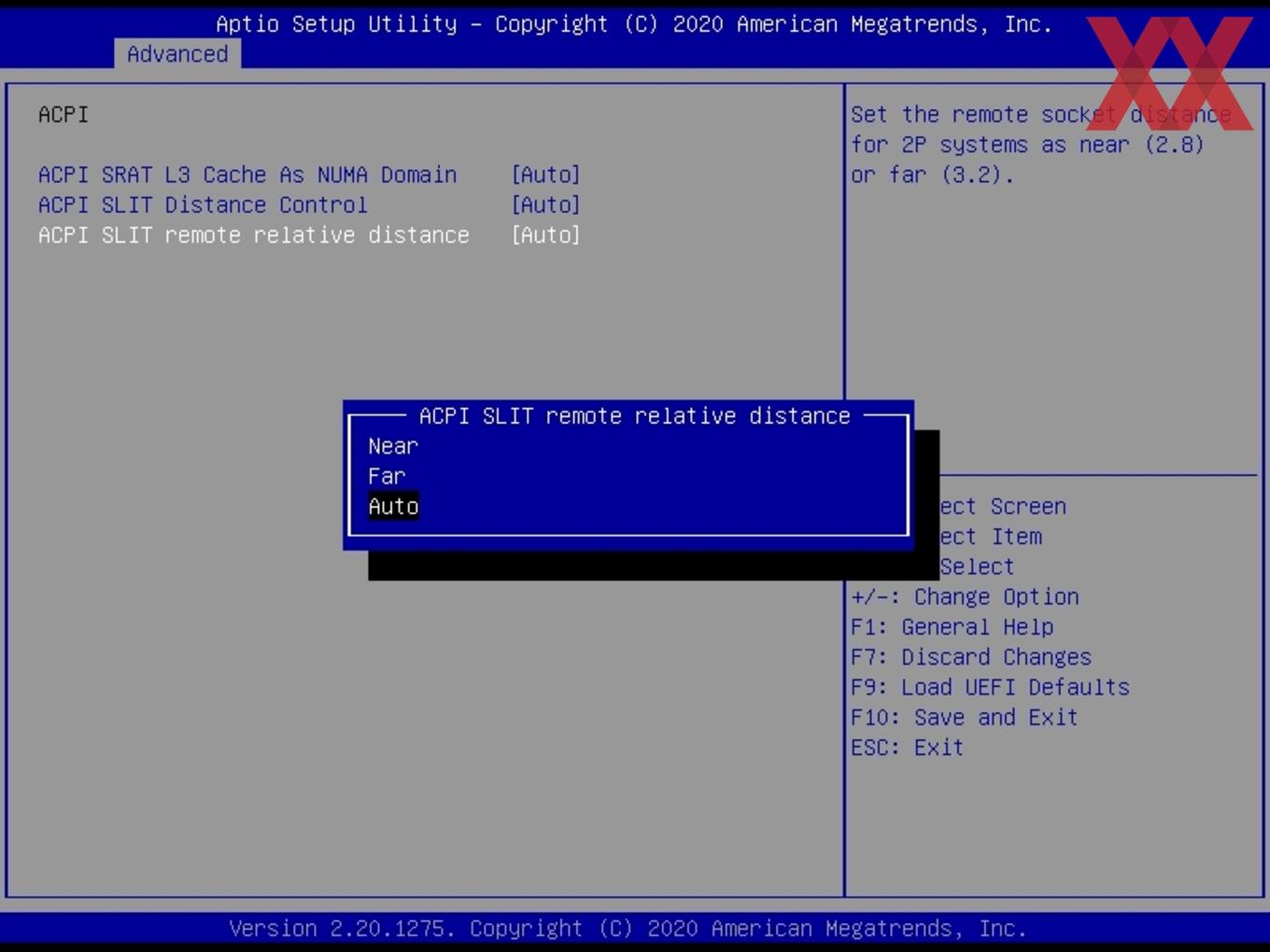Click the +/-: Change Option hint

(965, 596)
